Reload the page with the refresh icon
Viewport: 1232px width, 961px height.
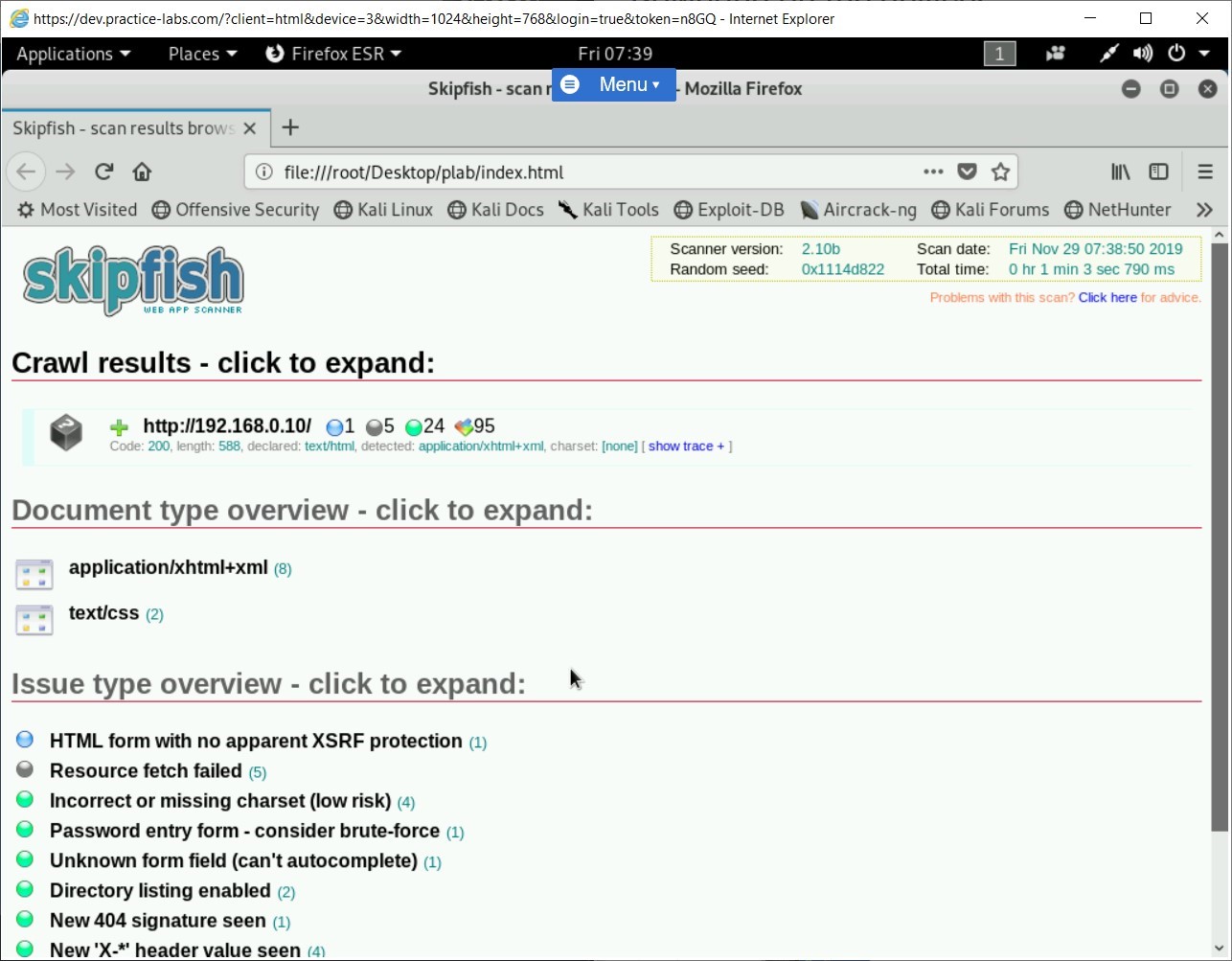(103, 172)
